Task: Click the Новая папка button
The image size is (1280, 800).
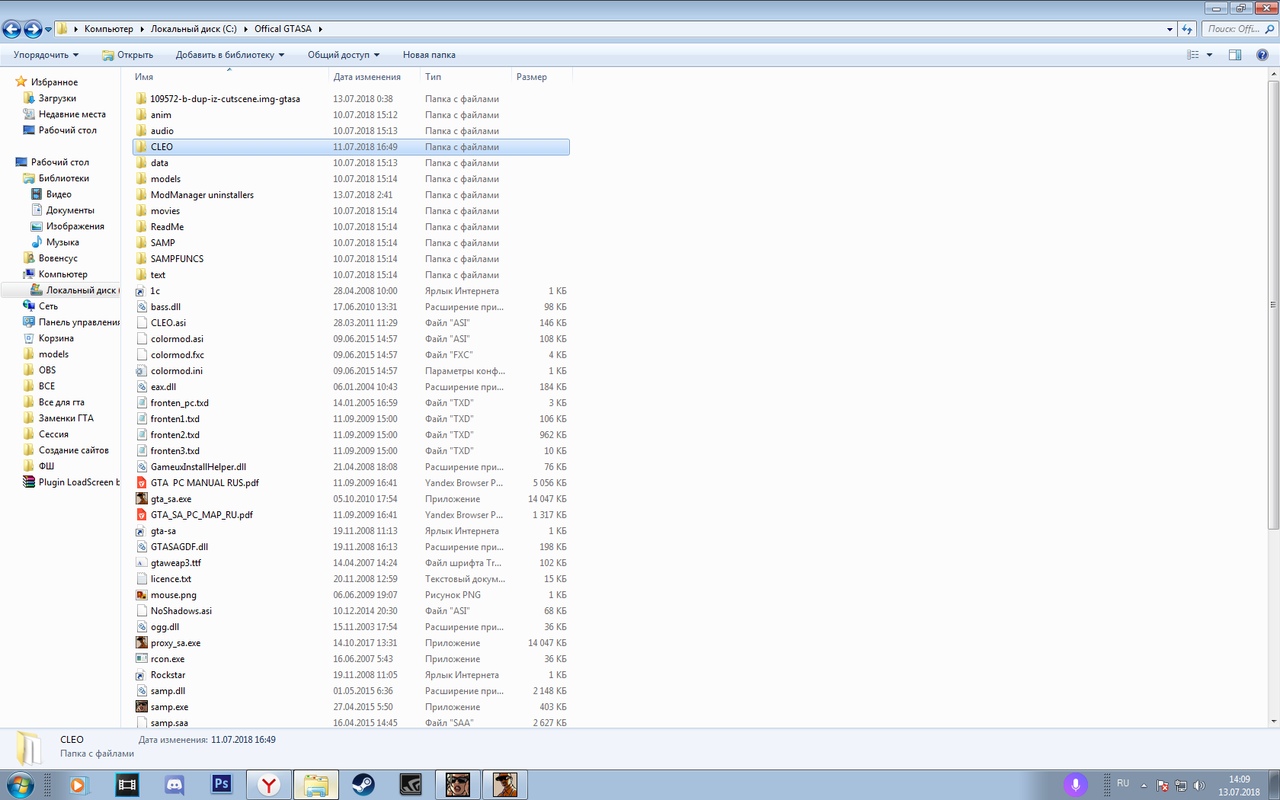Action: tap(429, 55)
